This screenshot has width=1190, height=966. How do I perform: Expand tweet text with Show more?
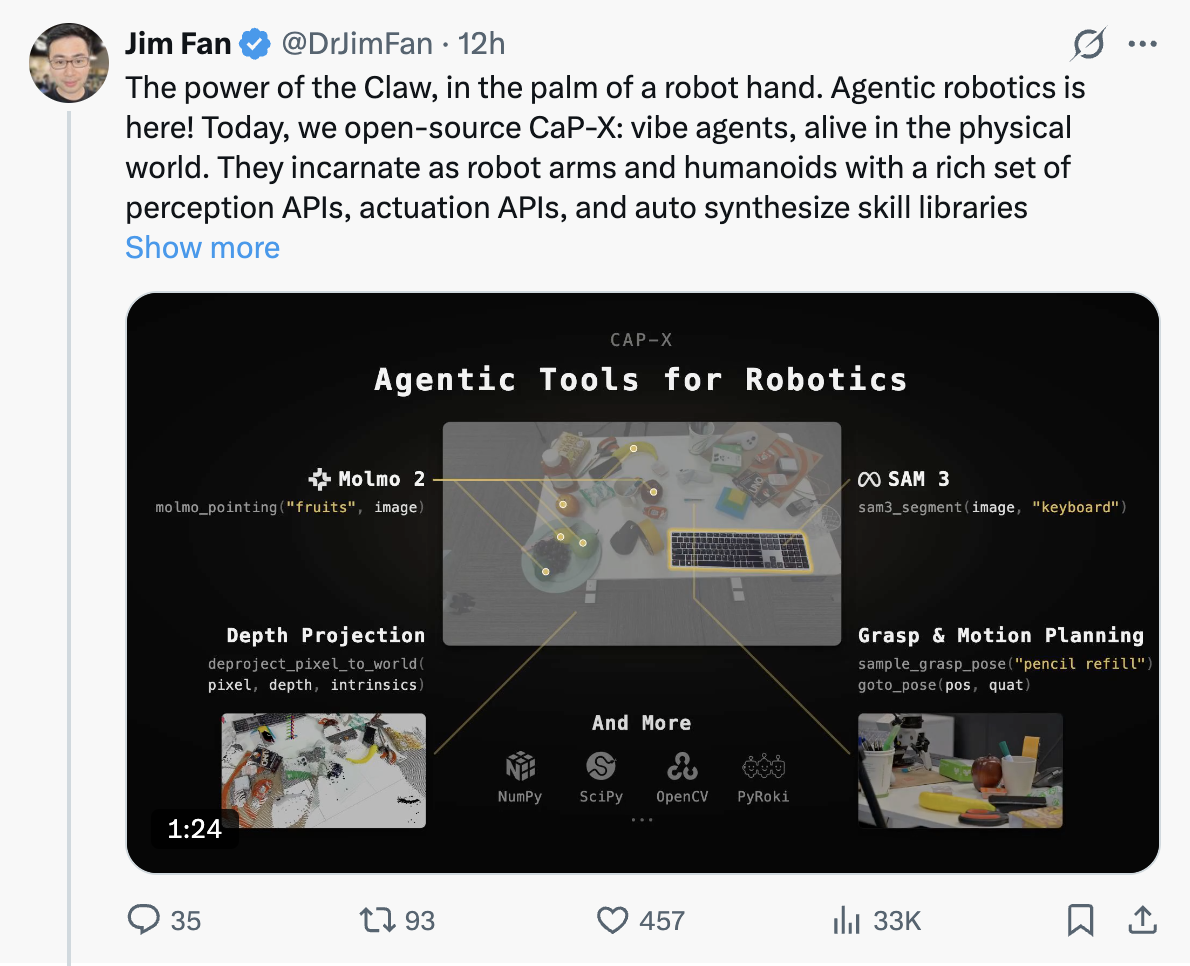click(202, 247)
